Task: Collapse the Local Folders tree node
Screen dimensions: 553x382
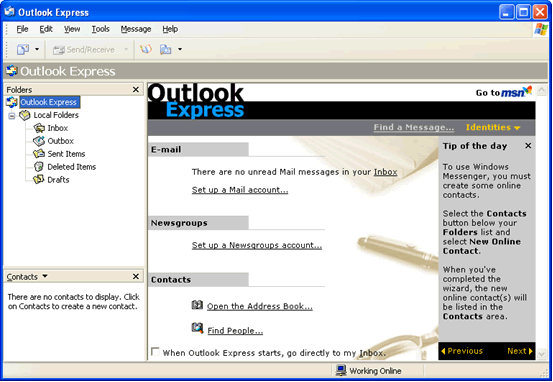Action: [x=12, y=115]
